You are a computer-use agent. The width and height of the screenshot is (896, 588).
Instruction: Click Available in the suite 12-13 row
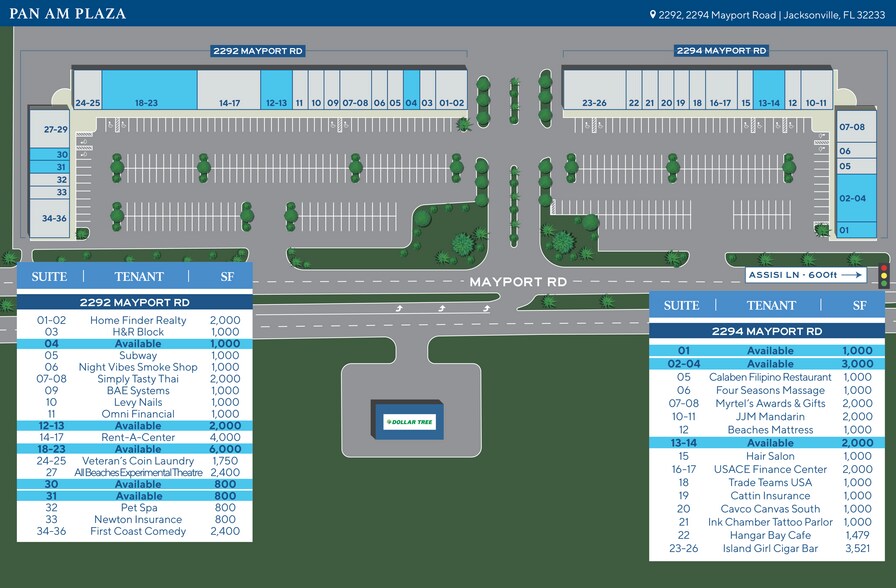(x=138, y=426)
